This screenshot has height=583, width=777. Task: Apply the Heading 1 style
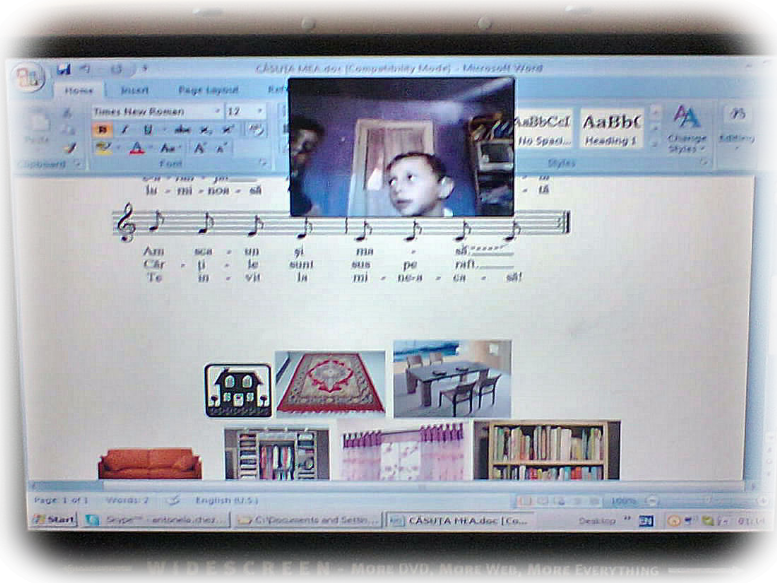[610, 127]
